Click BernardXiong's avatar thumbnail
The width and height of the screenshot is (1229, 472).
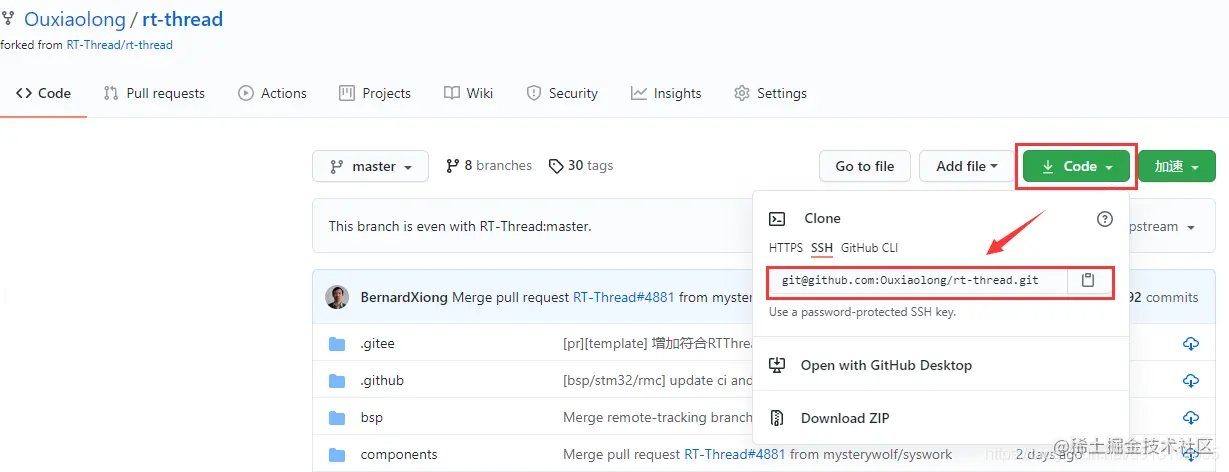tap(337, 296)
